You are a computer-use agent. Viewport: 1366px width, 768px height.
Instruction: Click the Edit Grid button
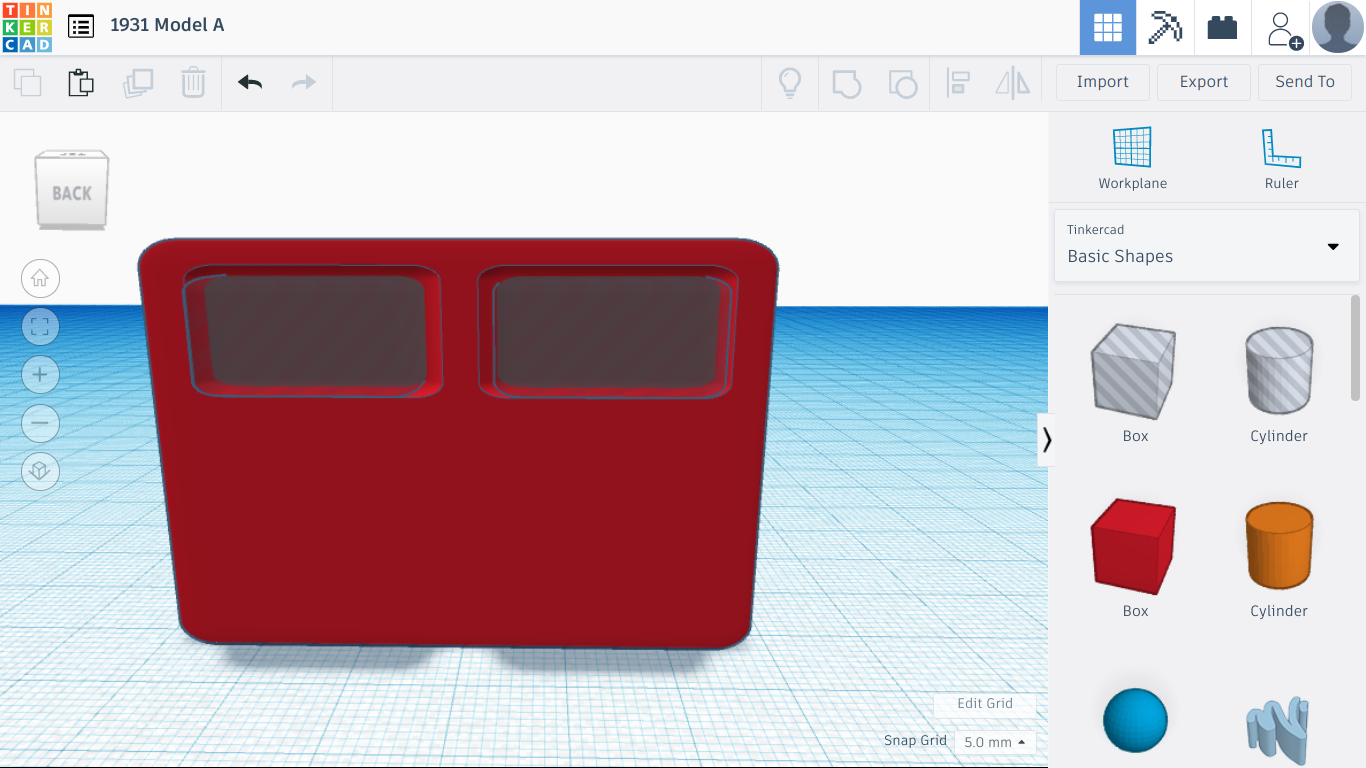984,703
